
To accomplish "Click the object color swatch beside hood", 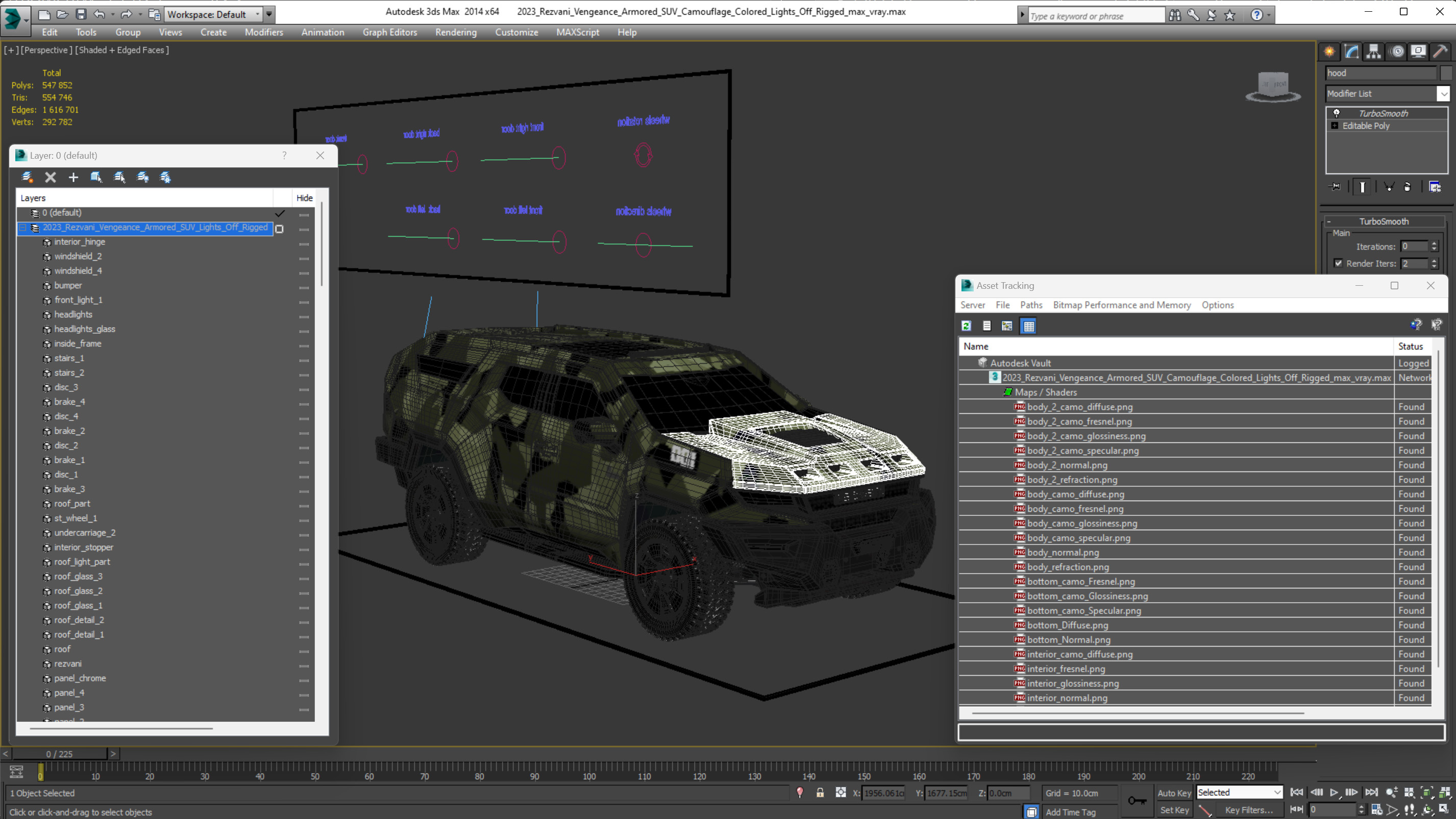I will tap(1446, 73).
